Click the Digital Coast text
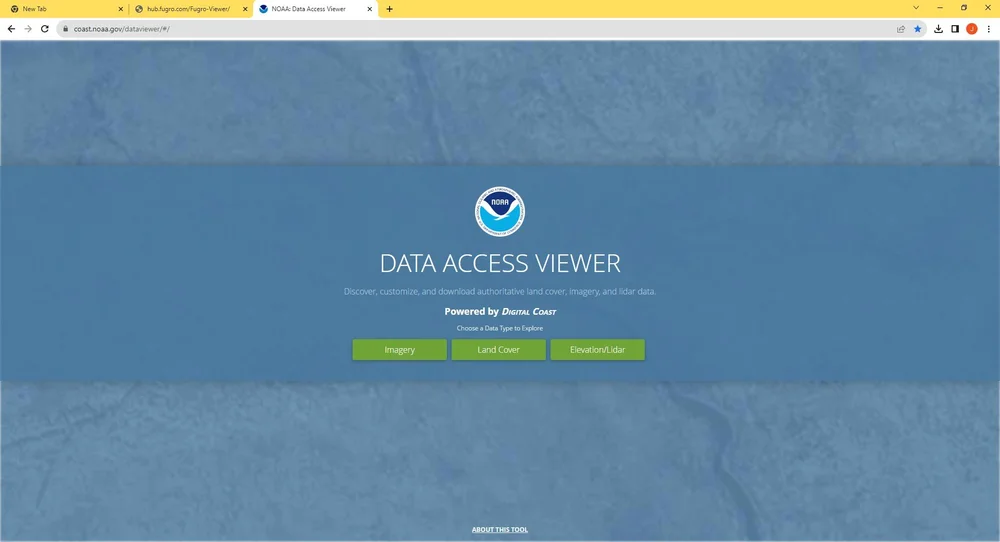 click(x=529, y=312)
